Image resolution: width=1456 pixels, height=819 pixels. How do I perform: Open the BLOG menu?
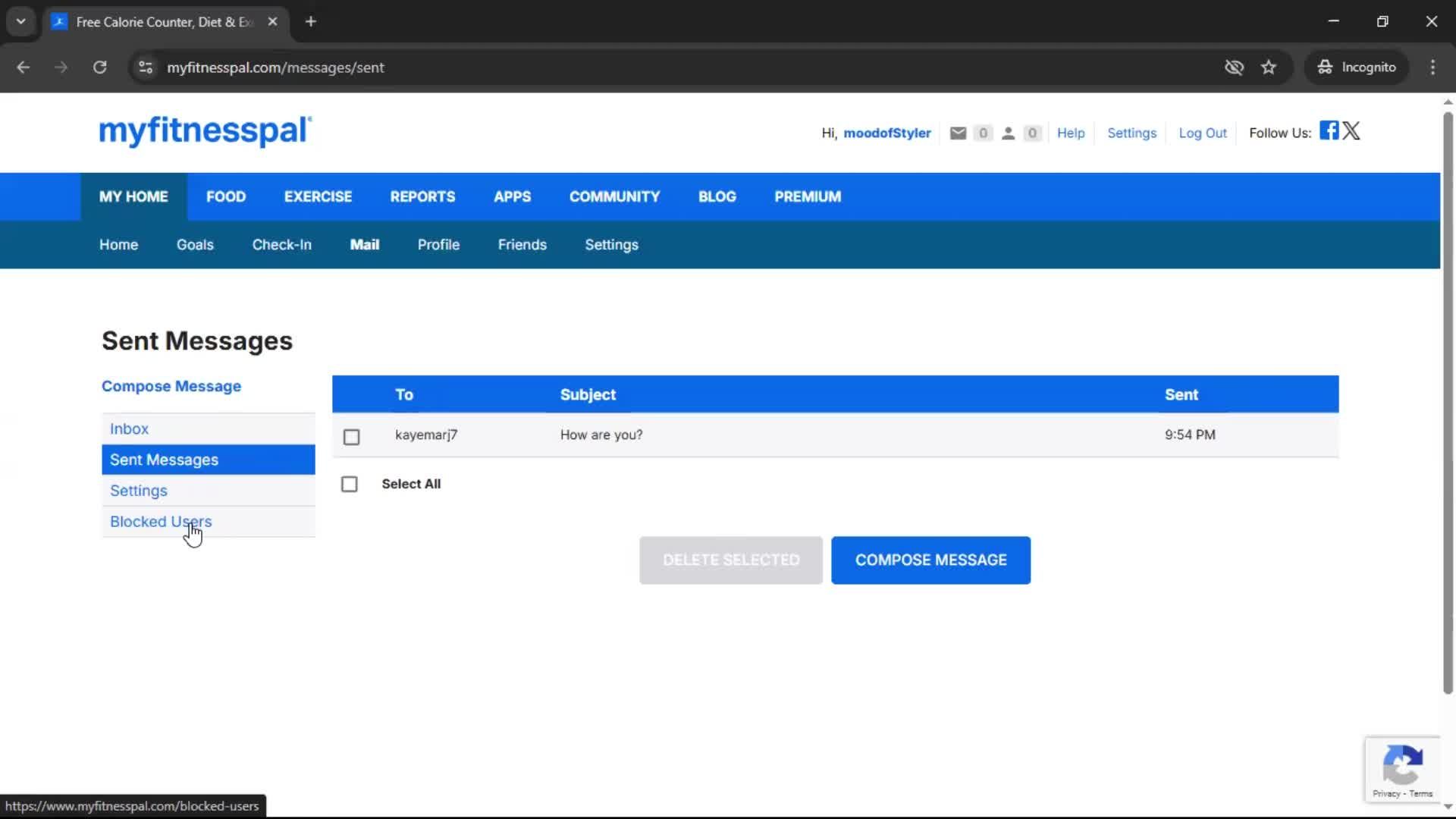pos(717,196)
